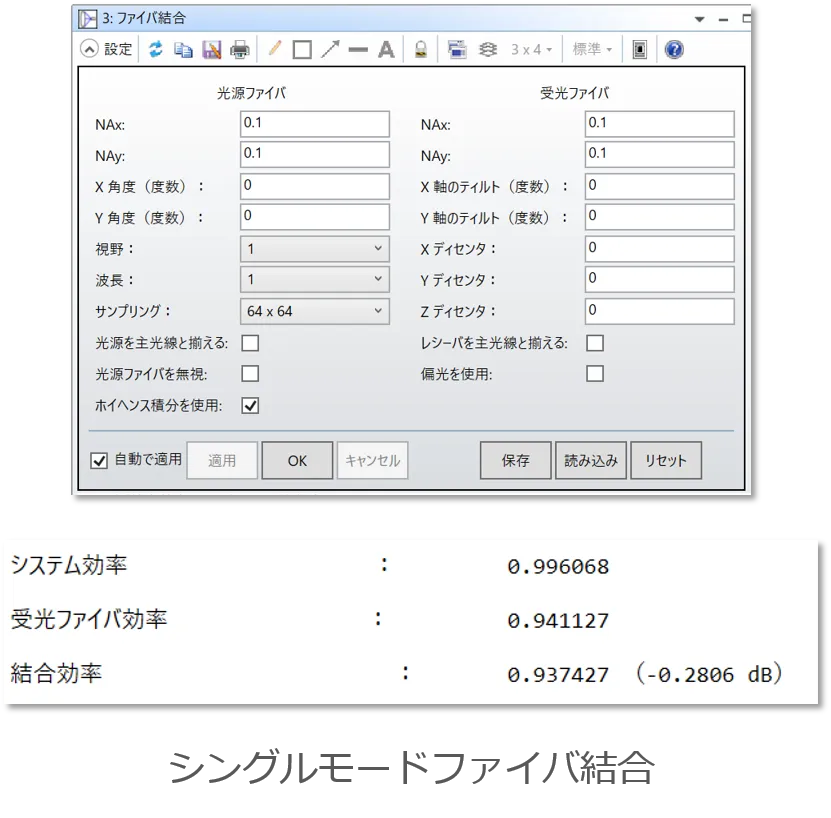Select the rectangle drawing tool
This screenshot has width=831, height=818.
302,50
